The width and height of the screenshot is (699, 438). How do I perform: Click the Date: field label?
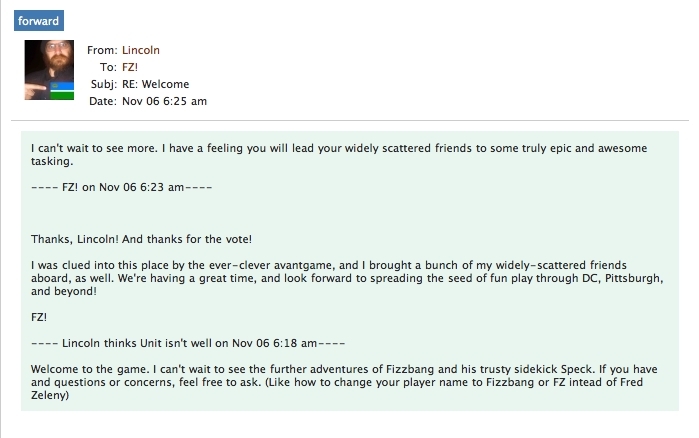click(103, 101)
